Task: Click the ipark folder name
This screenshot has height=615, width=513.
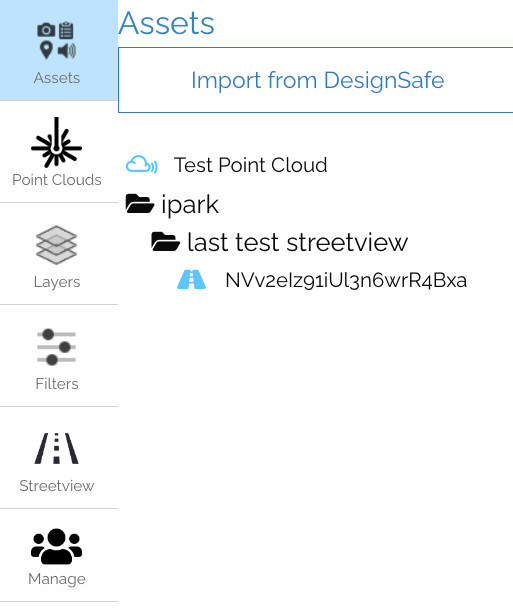Action: (190, 204)
